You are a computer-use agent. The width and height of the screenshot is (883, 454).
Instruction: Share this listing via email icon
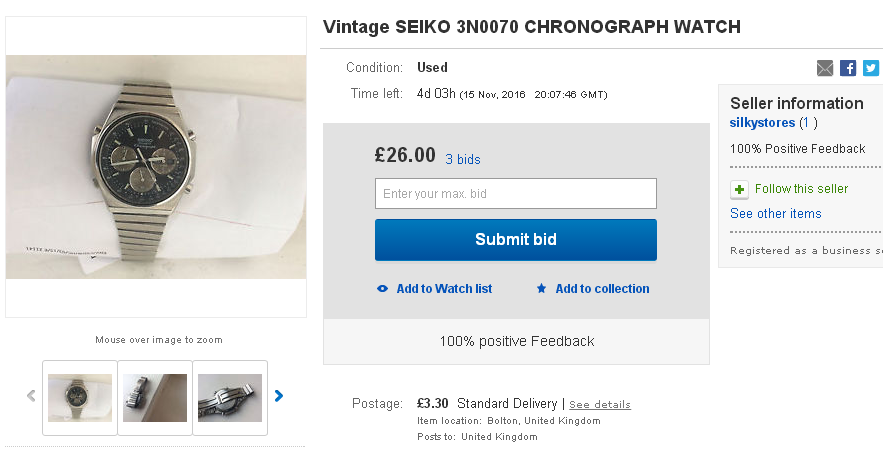coord(825,68)
